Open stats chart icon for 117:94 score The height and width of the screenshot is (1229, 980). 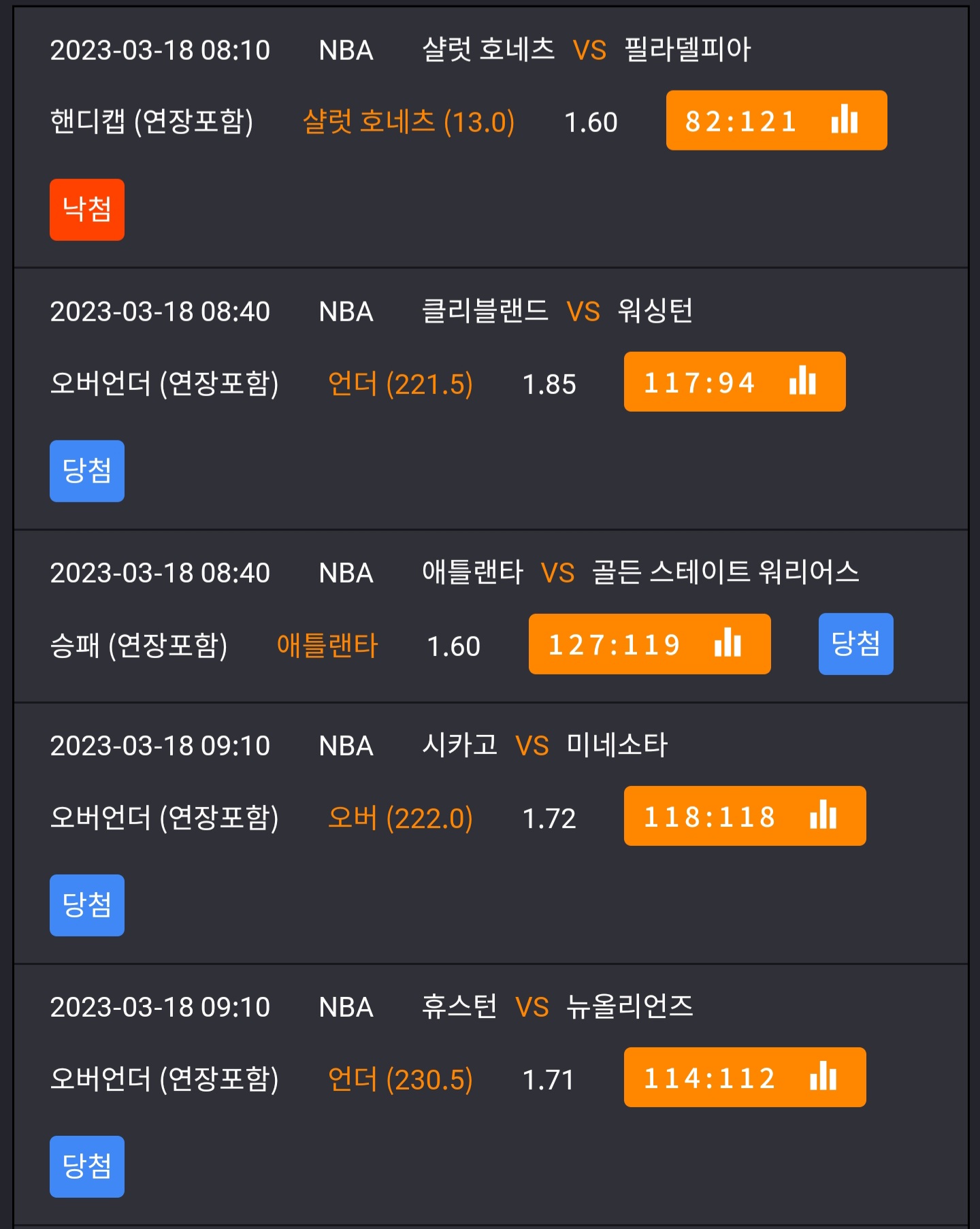tap(803, 381)
